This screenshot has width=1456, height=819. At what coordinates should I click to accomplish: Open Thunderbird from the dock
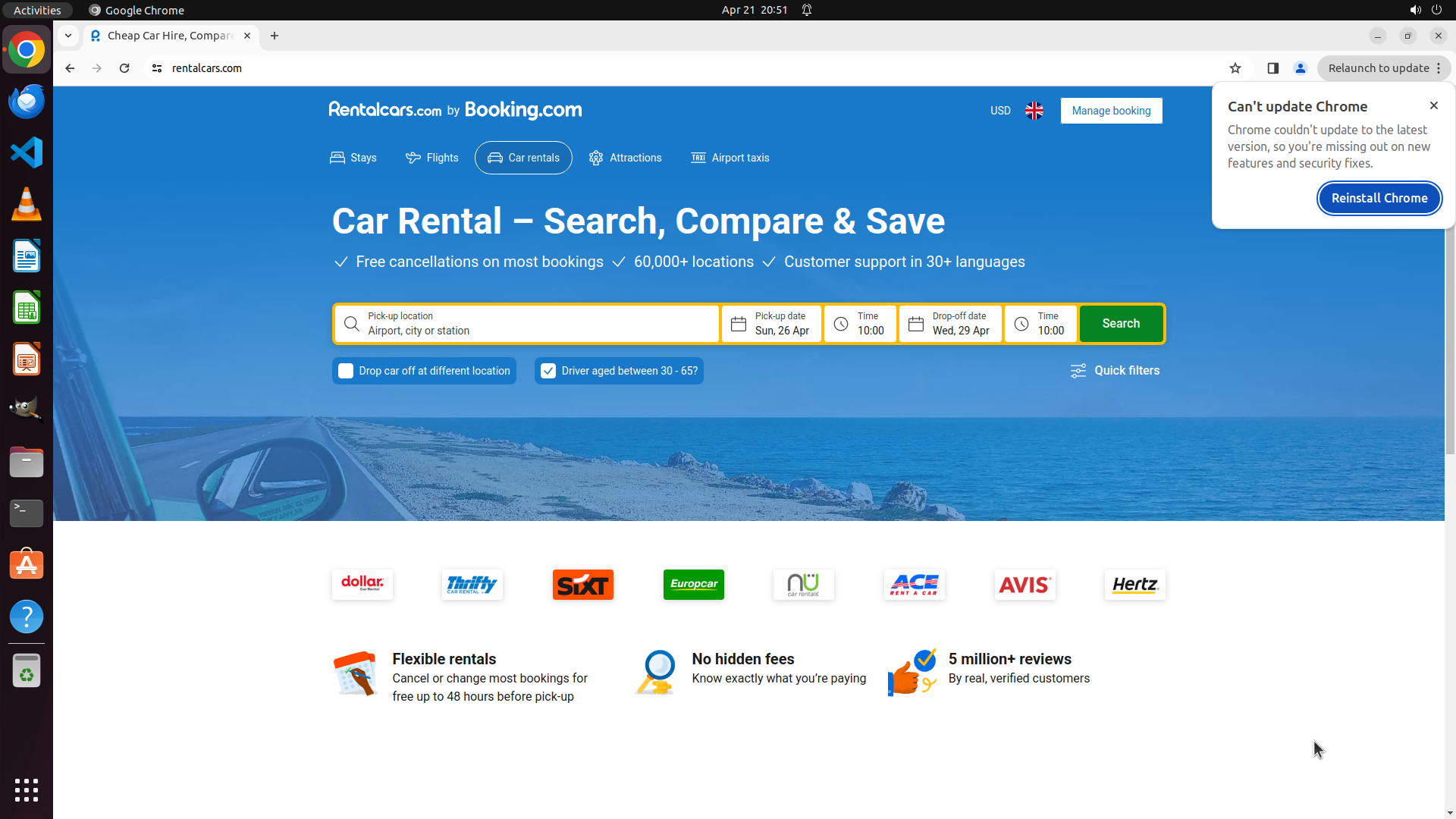[x=27, y=102]
